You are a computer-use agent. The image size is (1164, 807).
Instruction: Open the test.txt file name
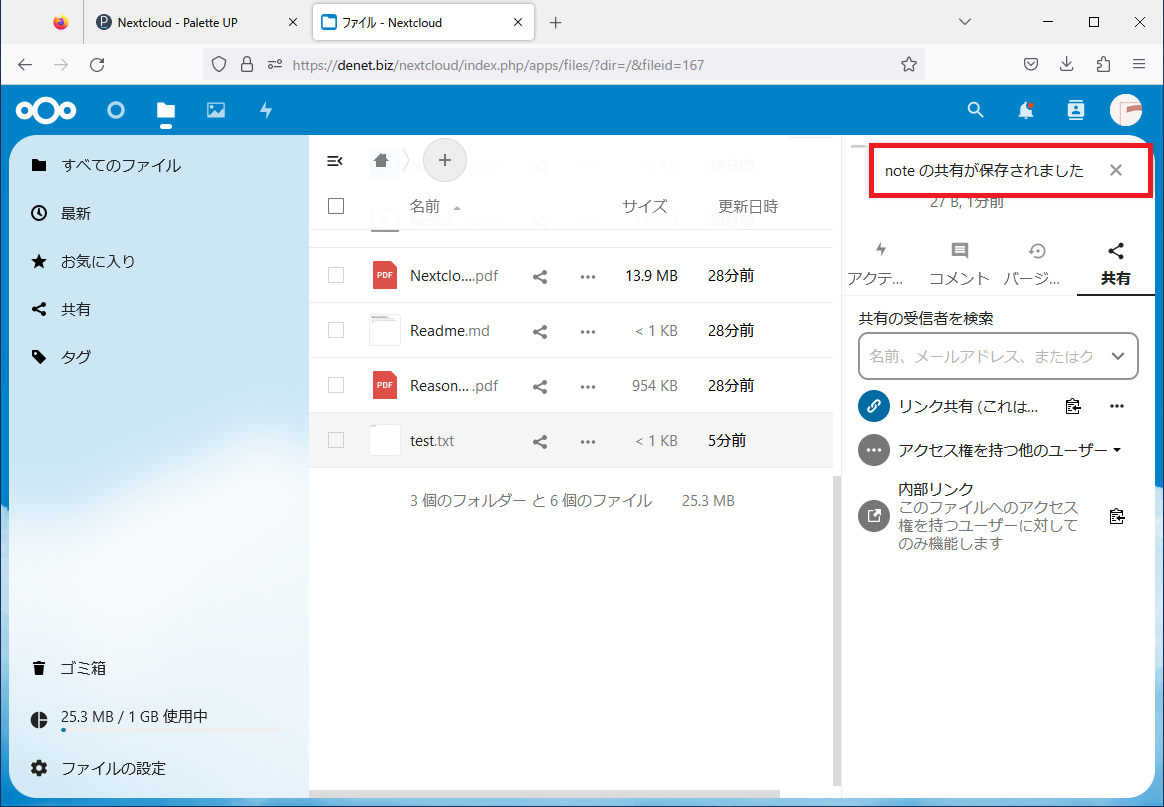(x=432, y=440)
